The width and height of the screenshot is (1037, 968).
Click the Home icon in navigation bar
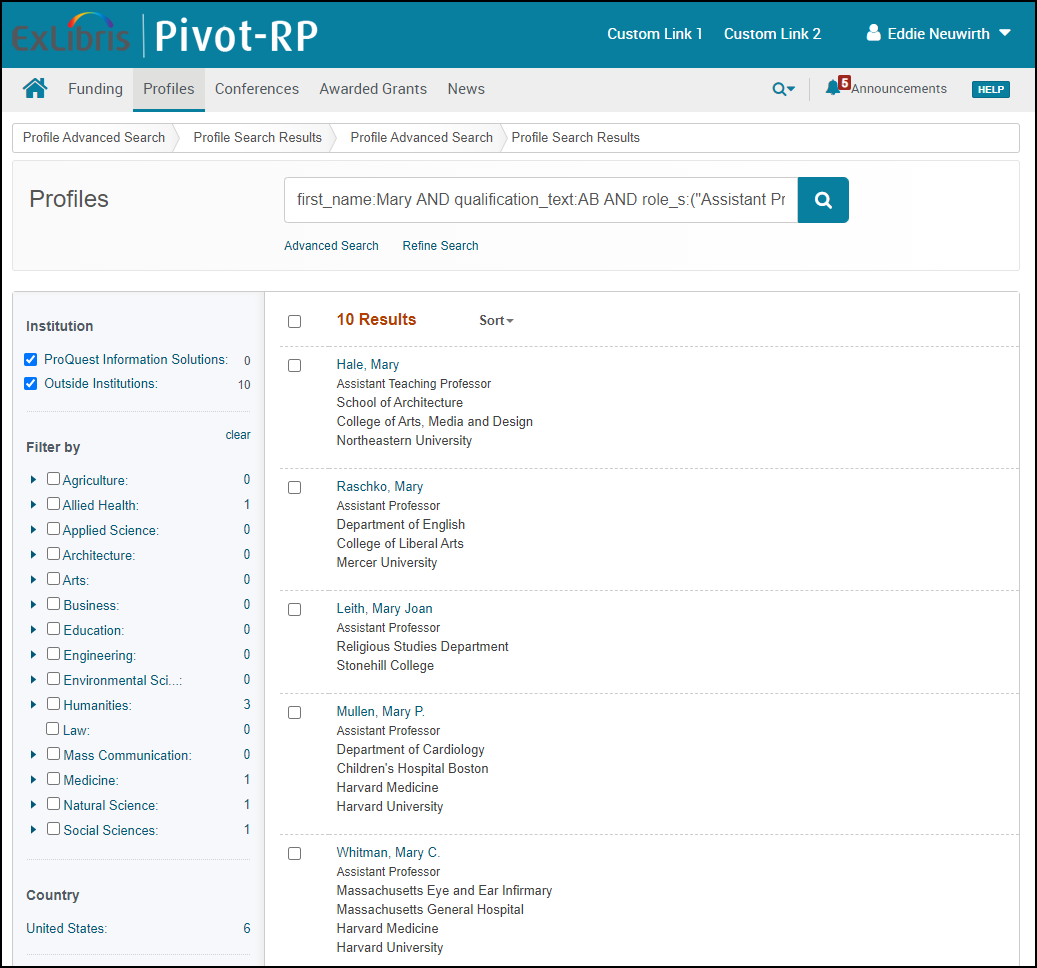(x=35, y=89)
